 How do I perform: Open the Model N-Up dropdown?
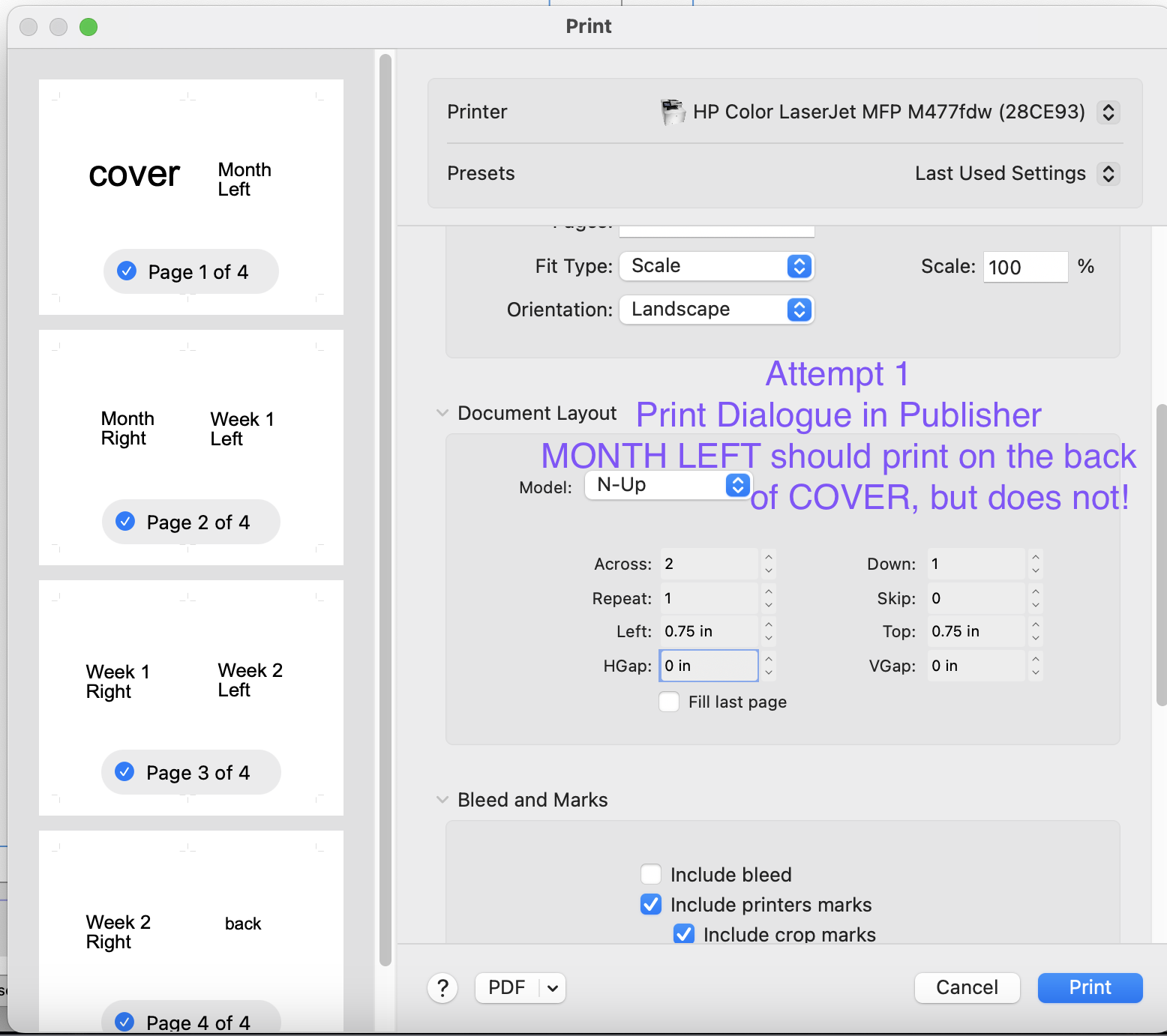point(737,485)
